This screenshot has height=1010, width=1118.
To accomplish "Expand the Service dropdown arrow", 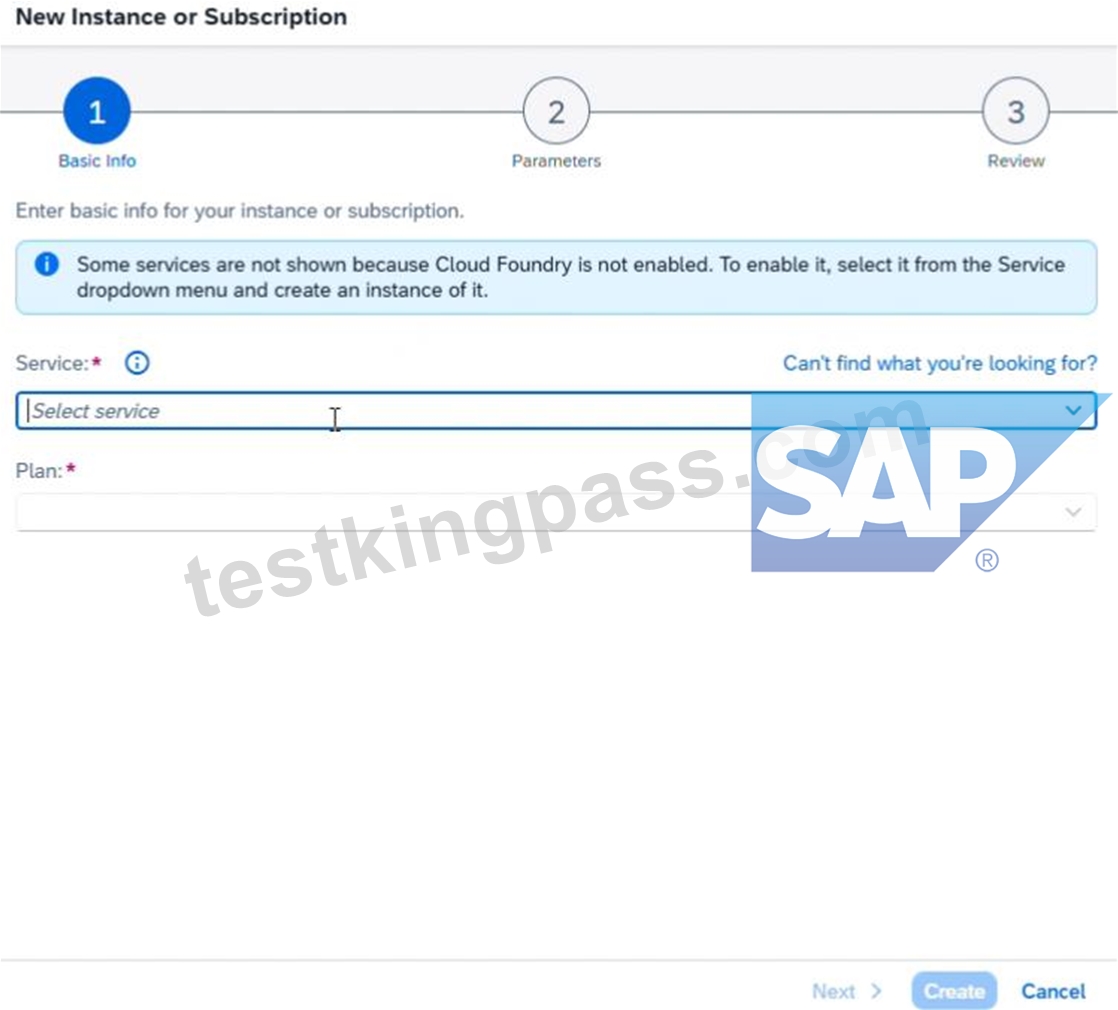I will (1073, 411).
